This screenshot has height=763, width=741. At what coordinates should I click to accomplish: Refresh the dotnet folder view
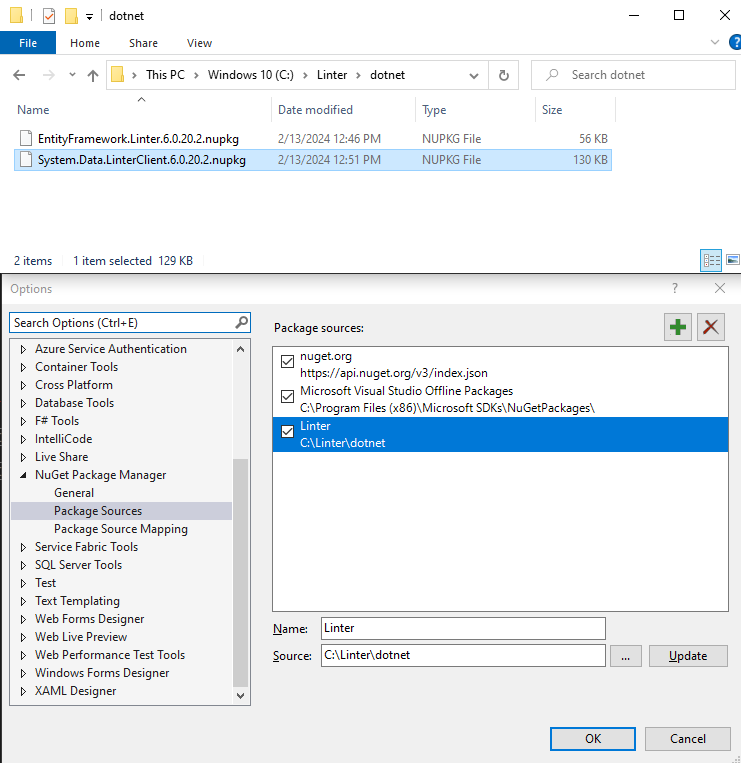(x=504, y=75)
